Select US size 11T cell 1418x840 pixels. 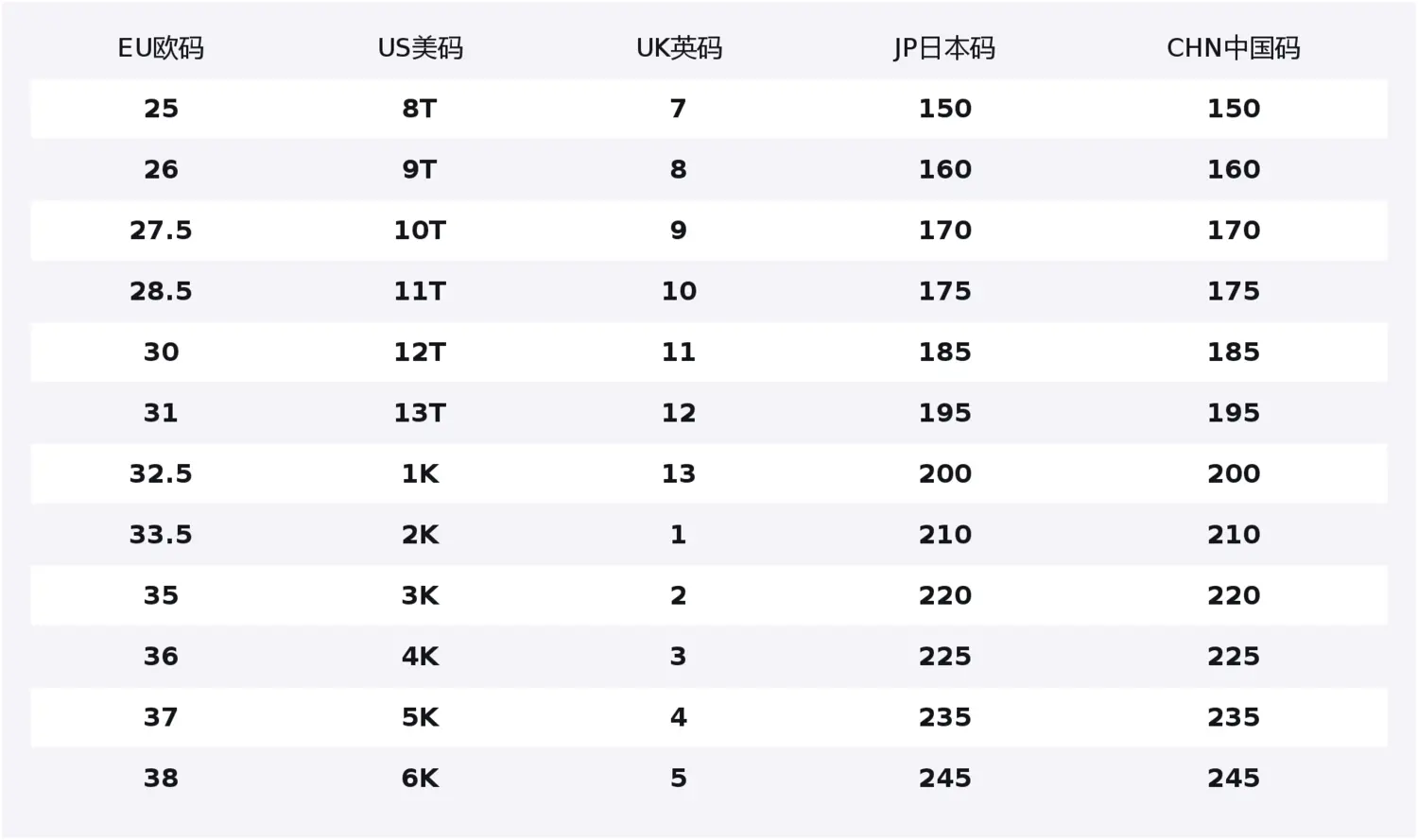point(420,291)
